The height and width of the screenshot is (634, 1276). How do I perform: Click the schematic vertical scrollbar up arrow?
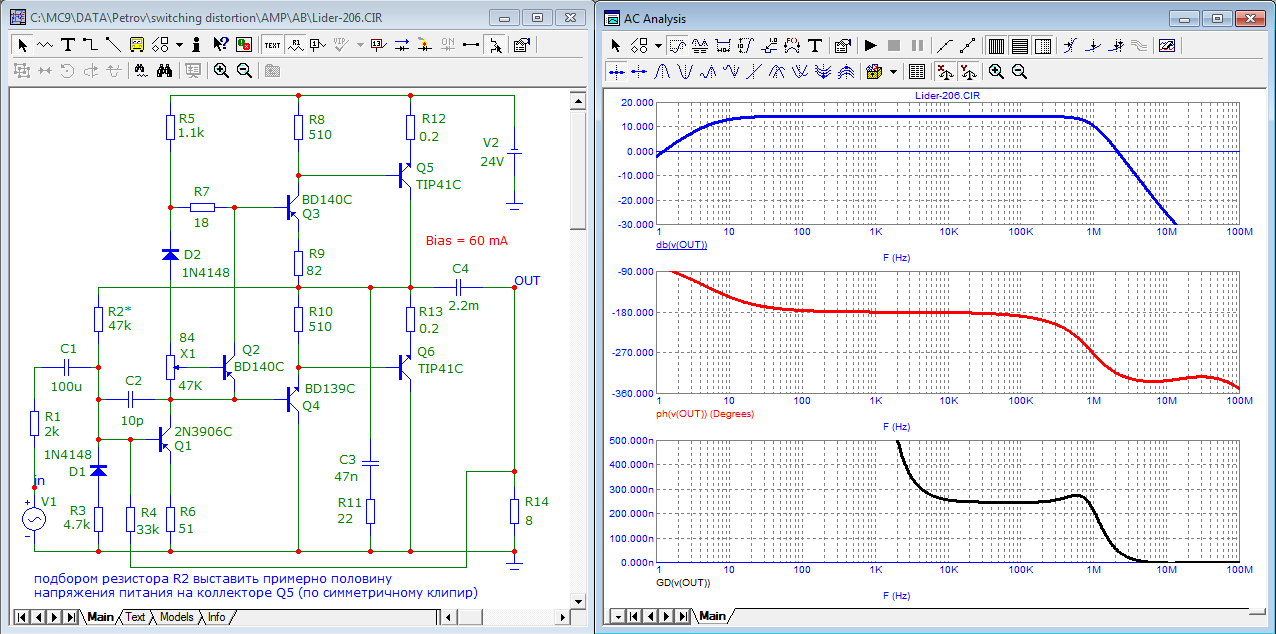click(576, 99)
